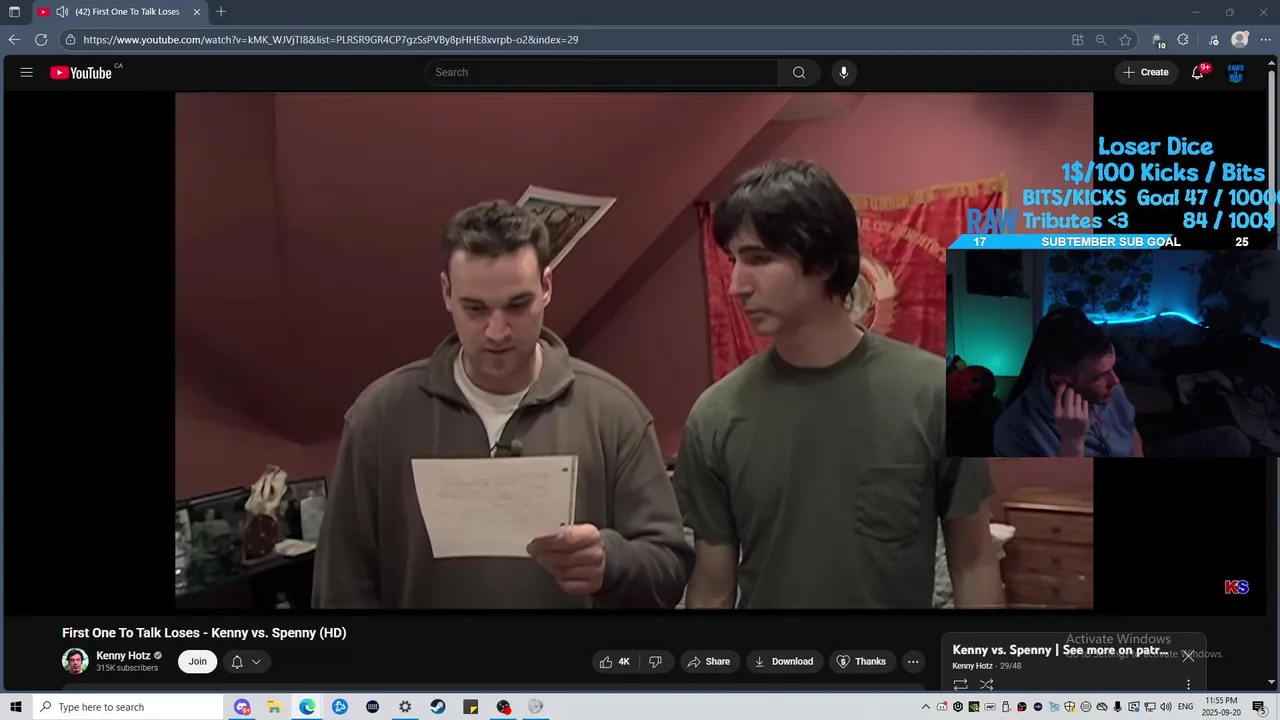Open the browser Extensions puzzle icon
1280x720 pixels.
click(1183, 40)
